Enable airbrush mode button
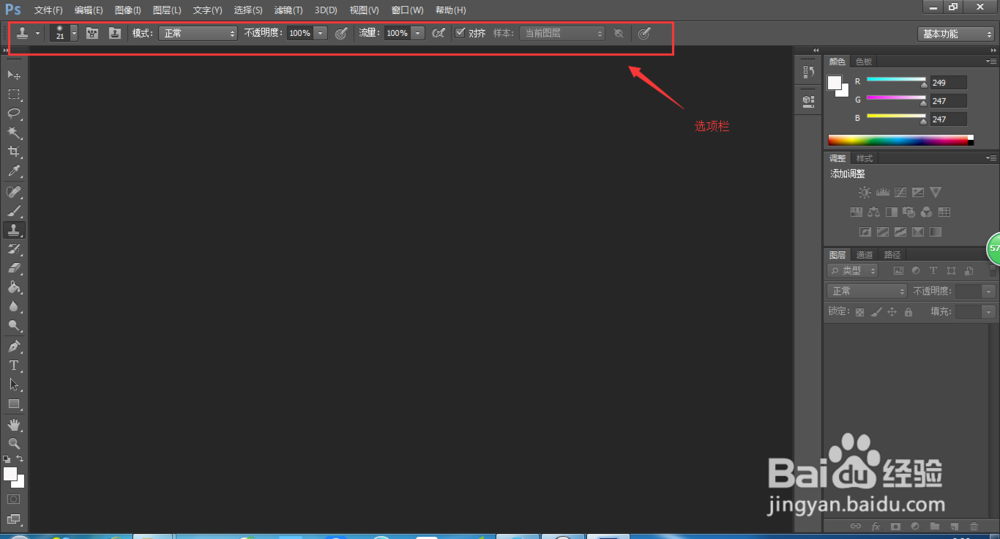This screenshot has width=1000, height=539. click(438, 33)
